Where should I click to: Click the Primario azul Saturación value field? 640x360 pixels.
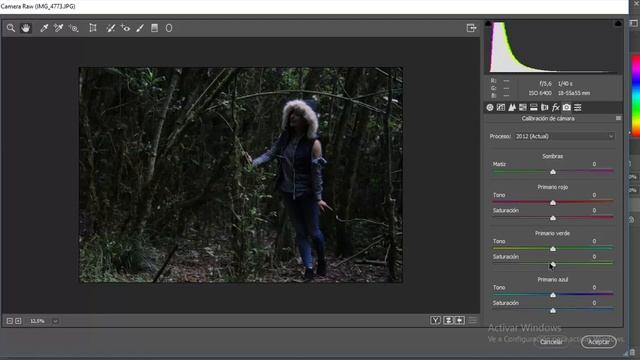point(594,303)
